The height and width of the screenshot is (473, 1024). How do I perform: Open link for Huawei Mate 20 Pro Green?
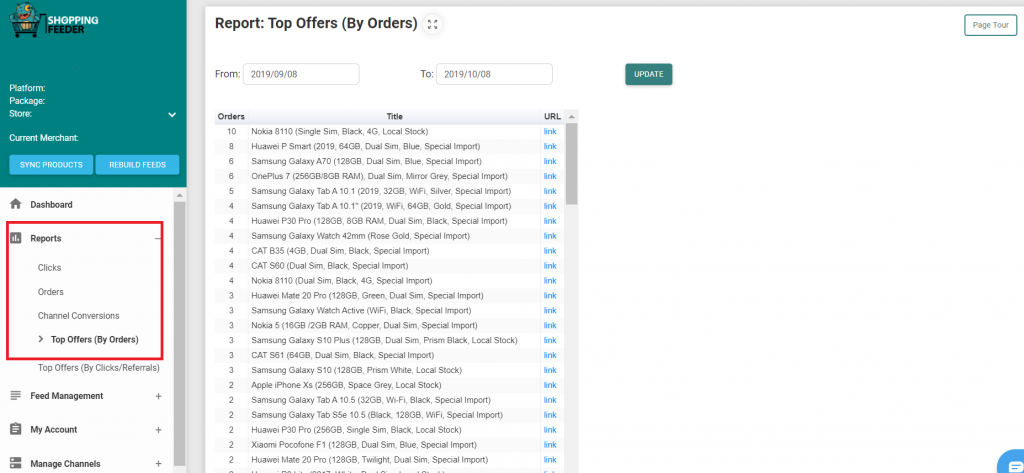pos(550,296)
